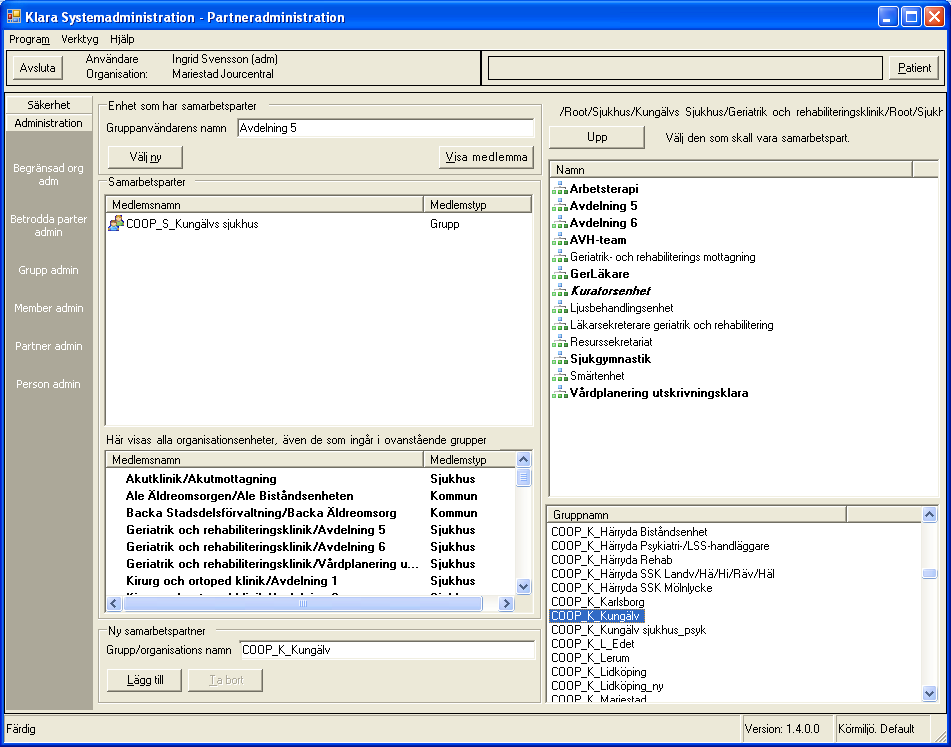This screenshot has width=951, height=747.
Task: Click the vertical scrollbar thumb of the organisationsenheter list
Action: (x=523, y=478)
